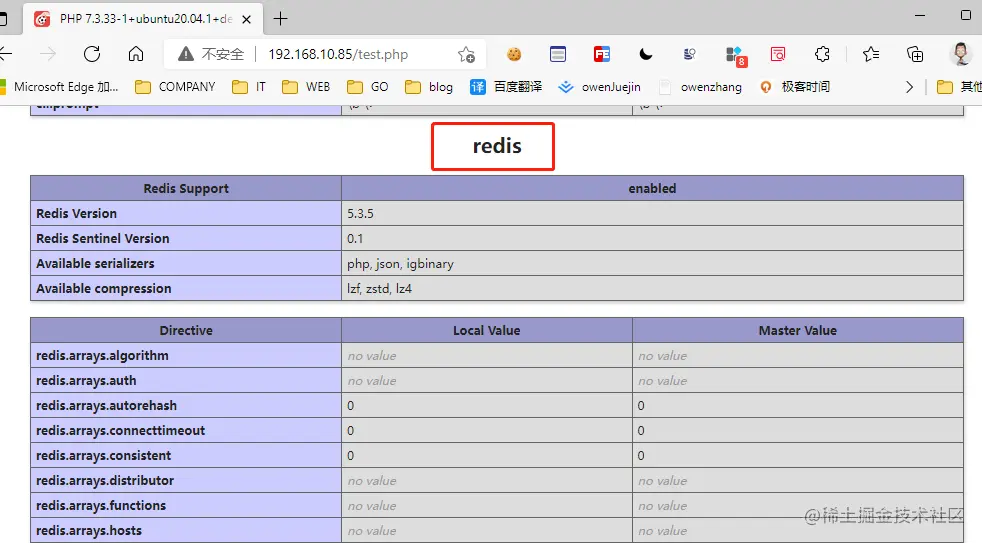Open the blog bookmarks folder
The image size is (982, 543).
429,87
